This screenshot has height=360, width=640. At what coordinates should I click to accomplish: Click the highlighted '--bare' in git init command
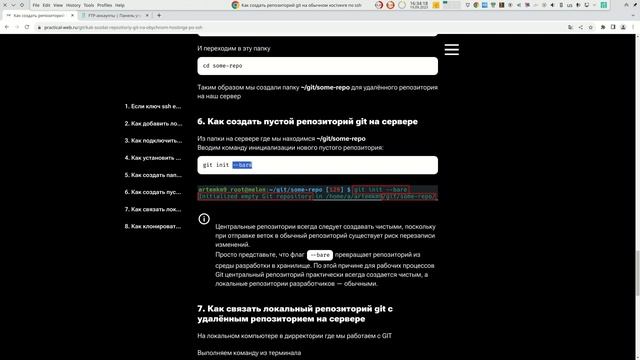242,165
